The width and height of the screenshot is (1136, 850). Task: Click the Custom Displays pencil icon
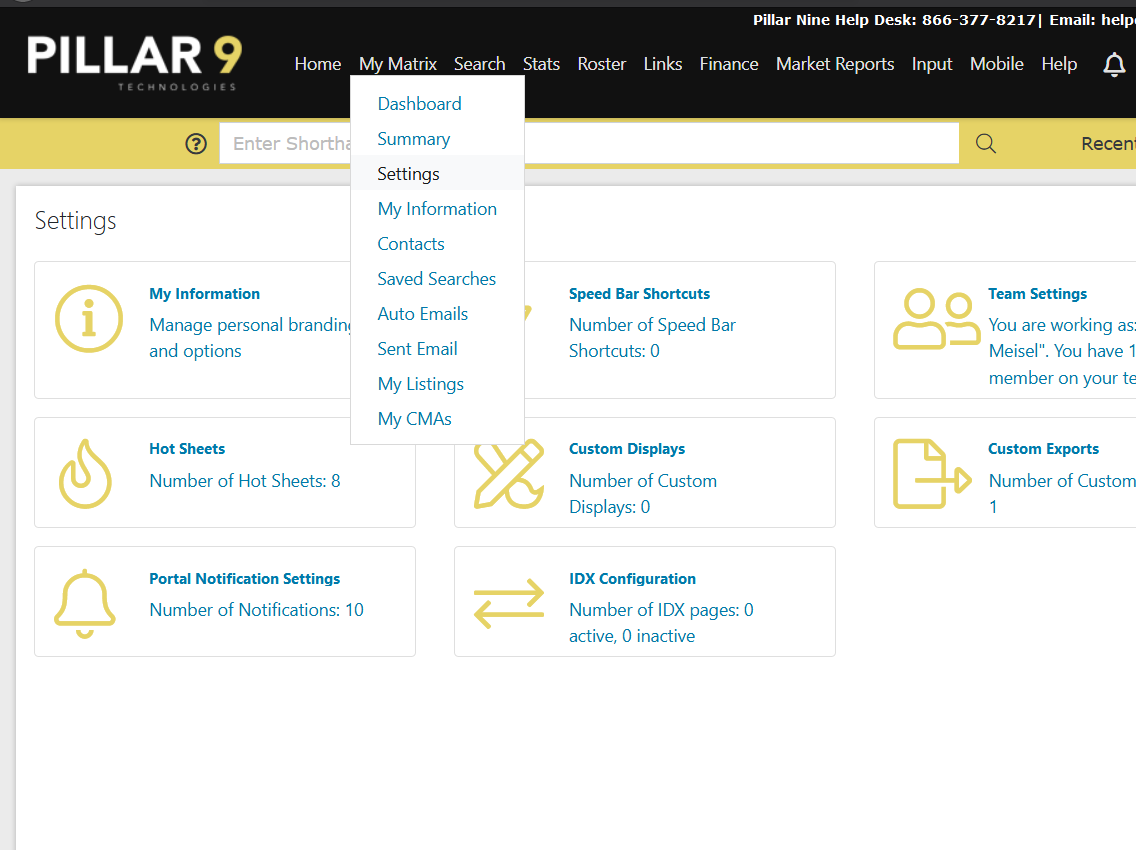[x=508, y=475]
